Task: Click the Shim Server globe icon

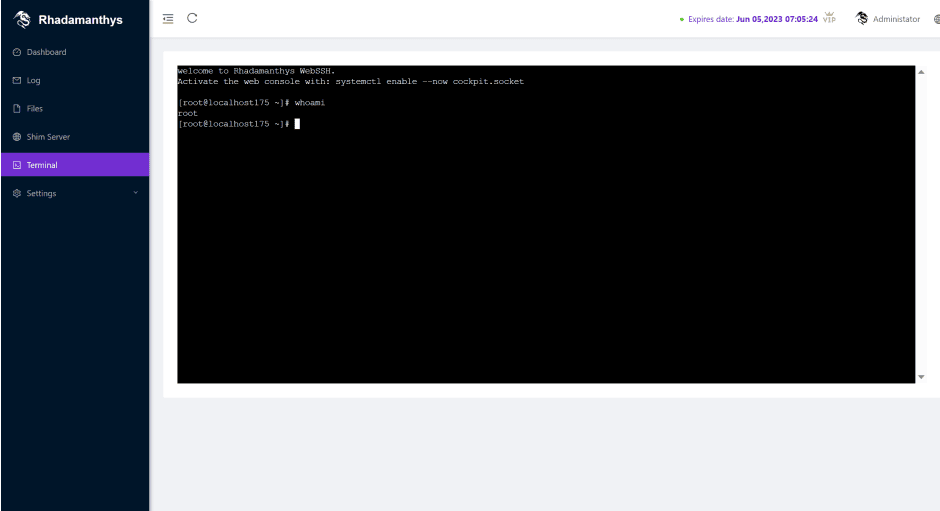Action: [17, 137]
